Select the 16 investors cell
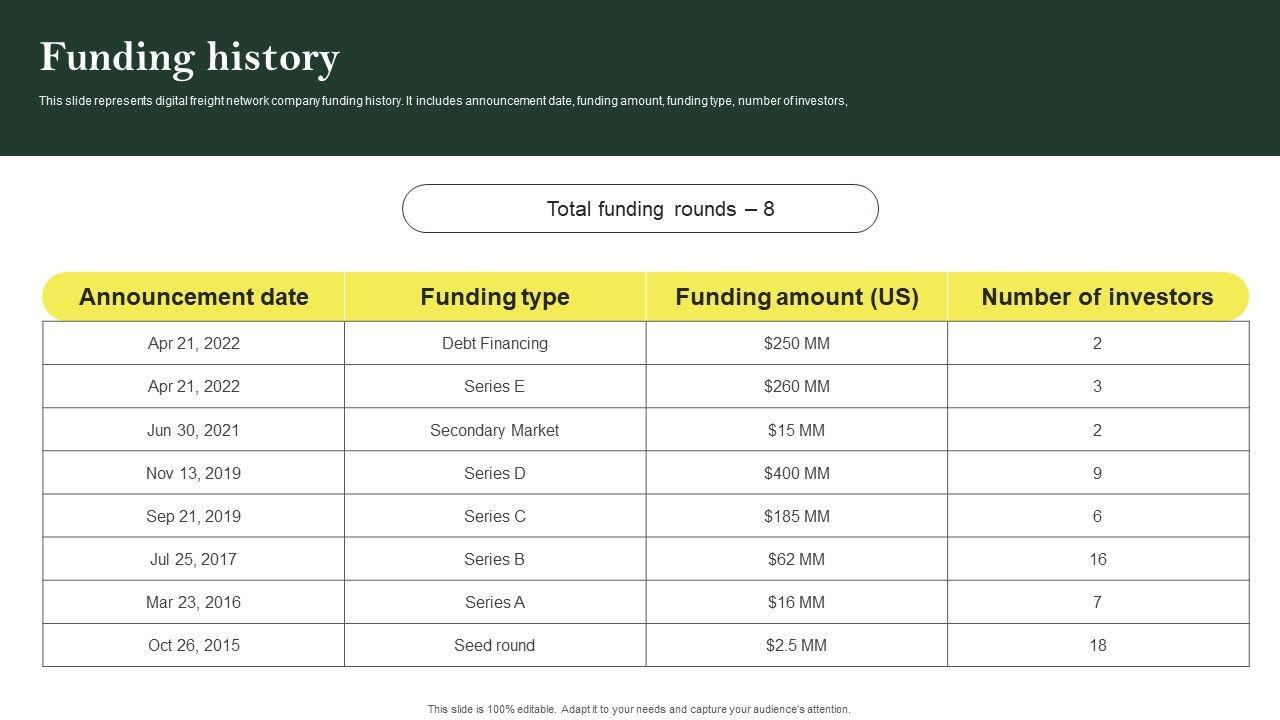 point(1097,559)
